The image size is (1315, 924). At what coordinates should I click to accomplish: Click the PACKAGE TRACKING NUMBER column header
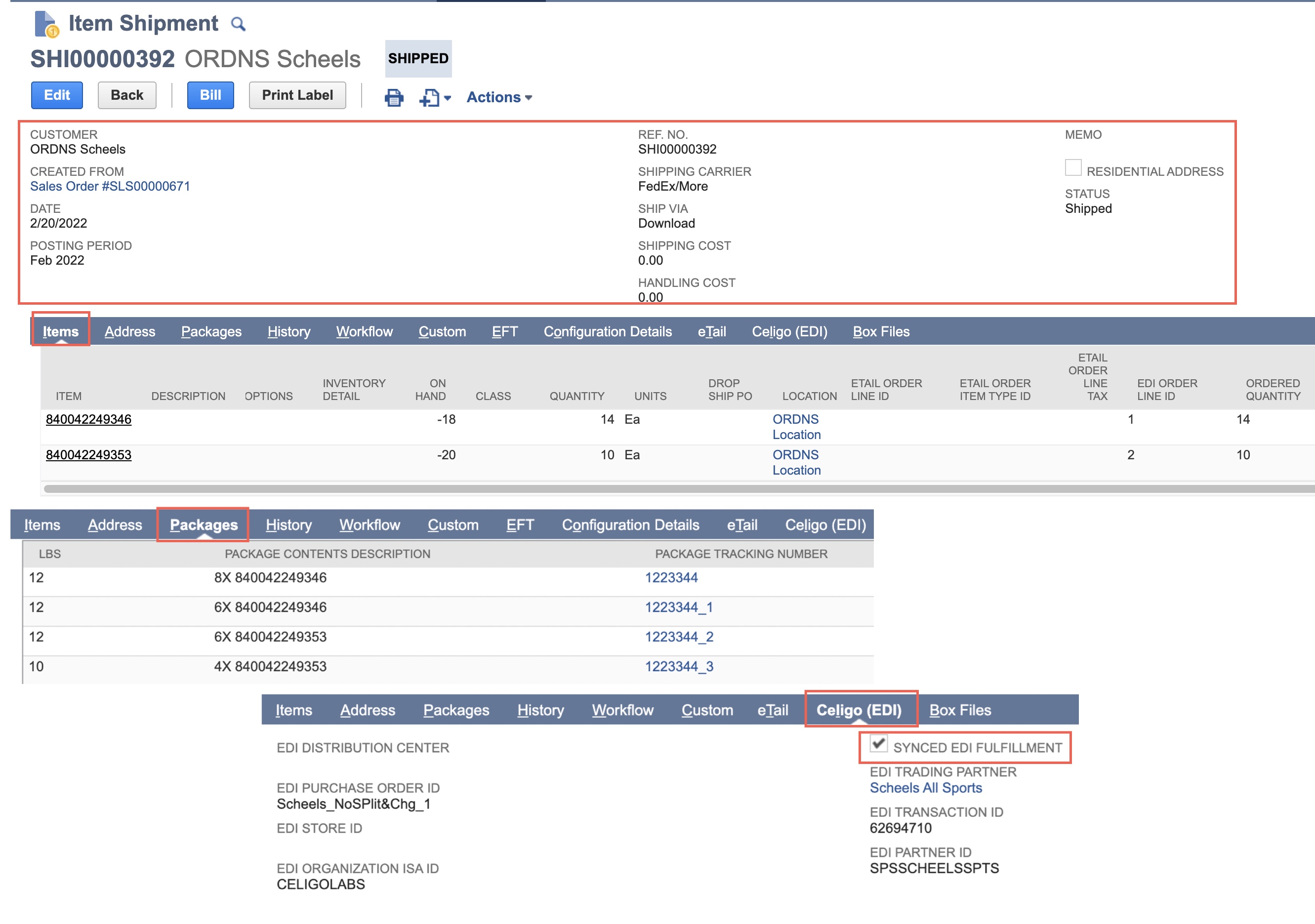[x=741, y=554]
